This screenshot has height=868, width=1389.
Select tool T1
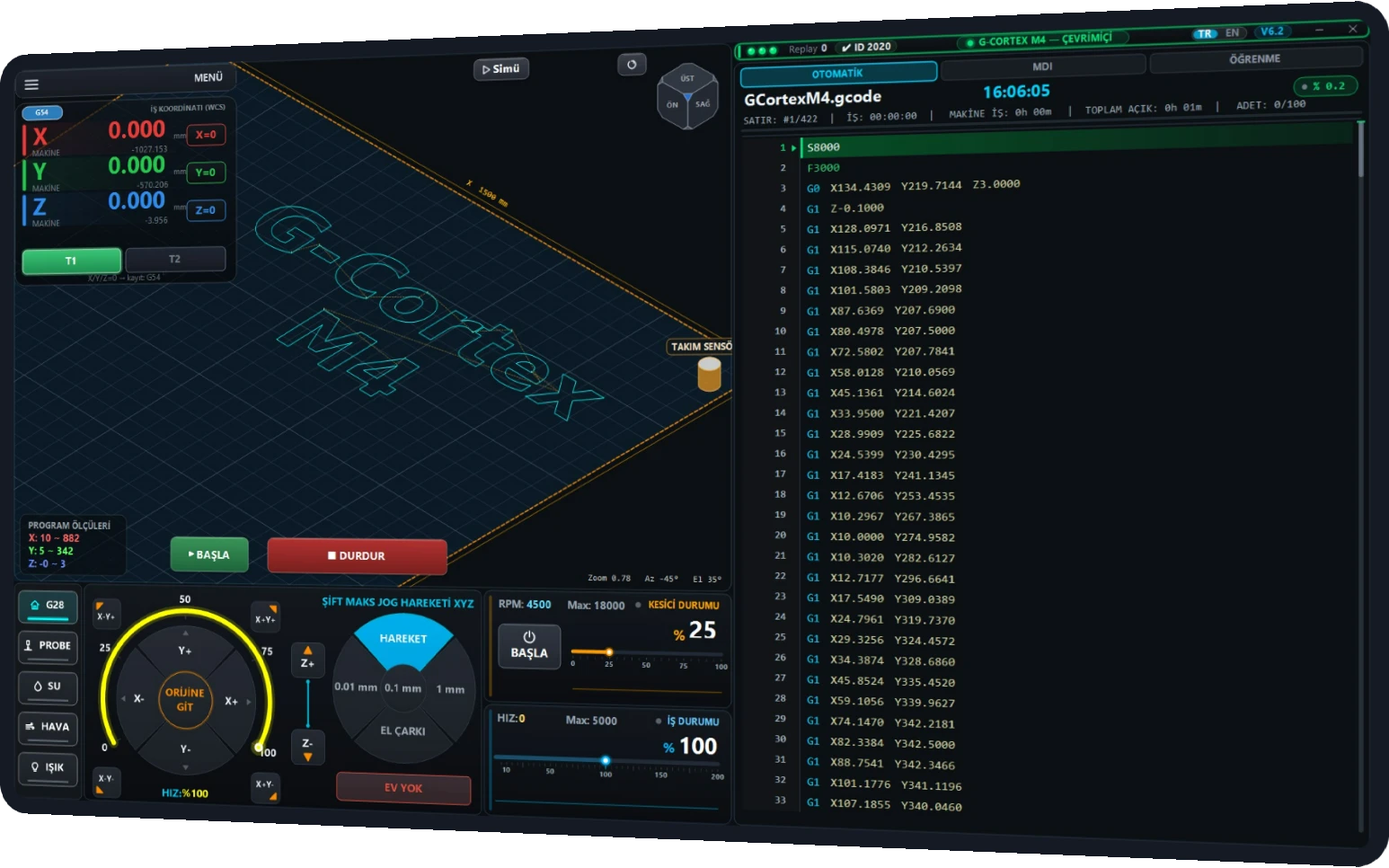pyautogui.click(x=71, y=261)
